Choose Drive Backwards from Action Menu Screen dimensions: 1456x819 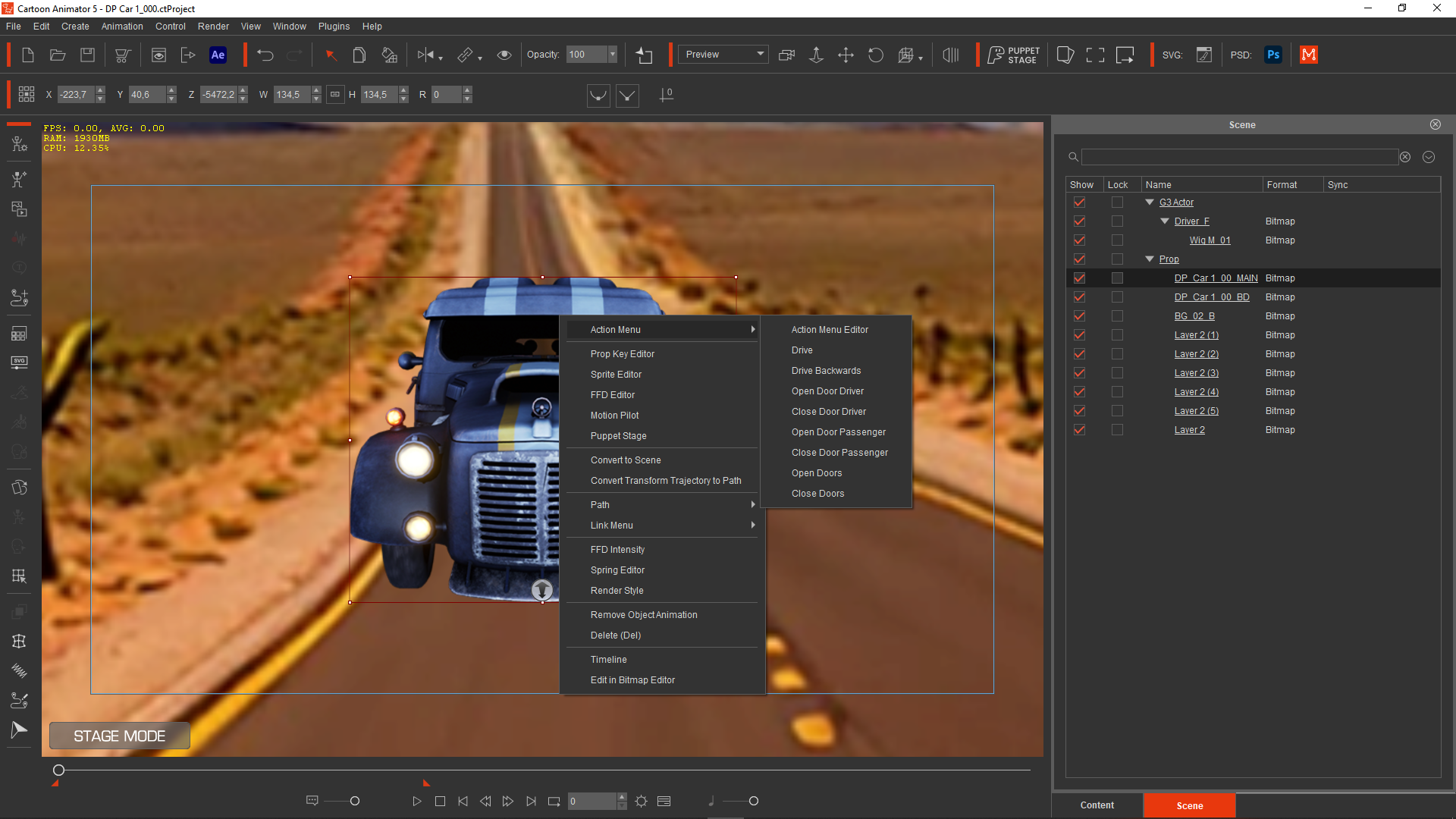click(826, 371)
